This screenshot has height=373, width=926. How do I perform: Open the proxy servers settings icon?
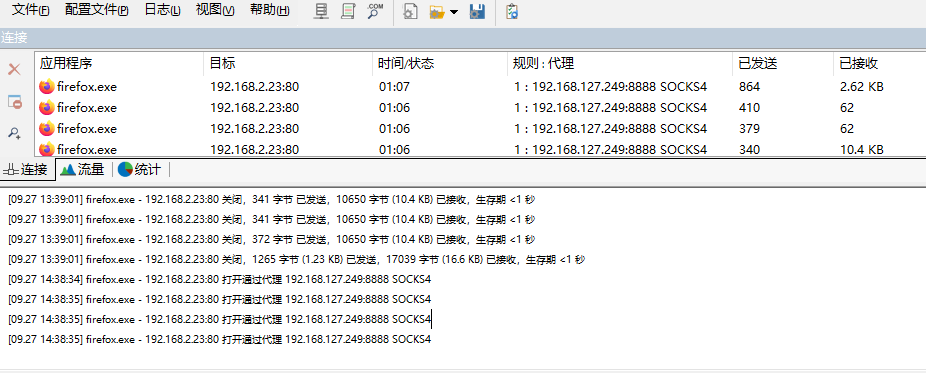[321, 11]
